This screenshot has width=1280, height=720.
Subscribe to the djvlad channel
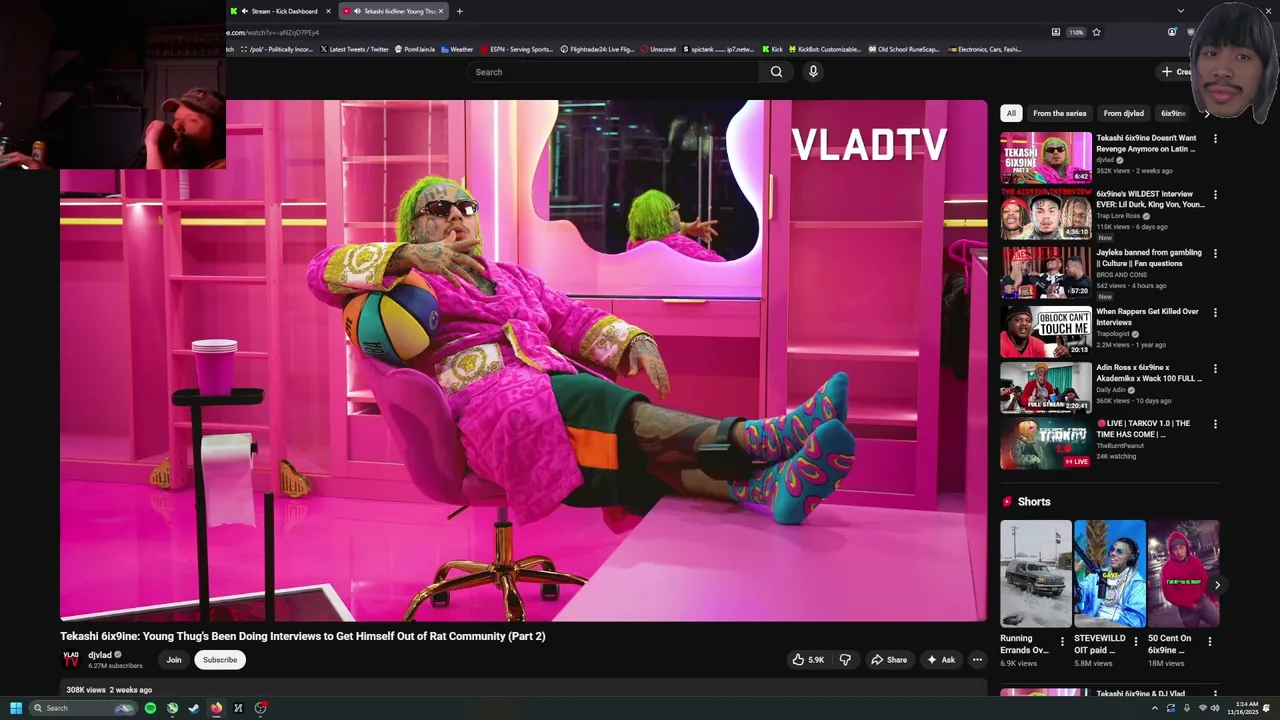220,660
